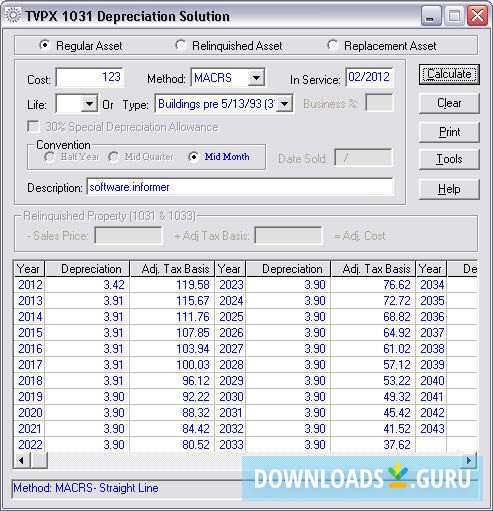The width and height of the screenshot is (493, 511).
Task: Click the scroll left arrow of table
Action: pyautogui.click(x=22, y=460)
